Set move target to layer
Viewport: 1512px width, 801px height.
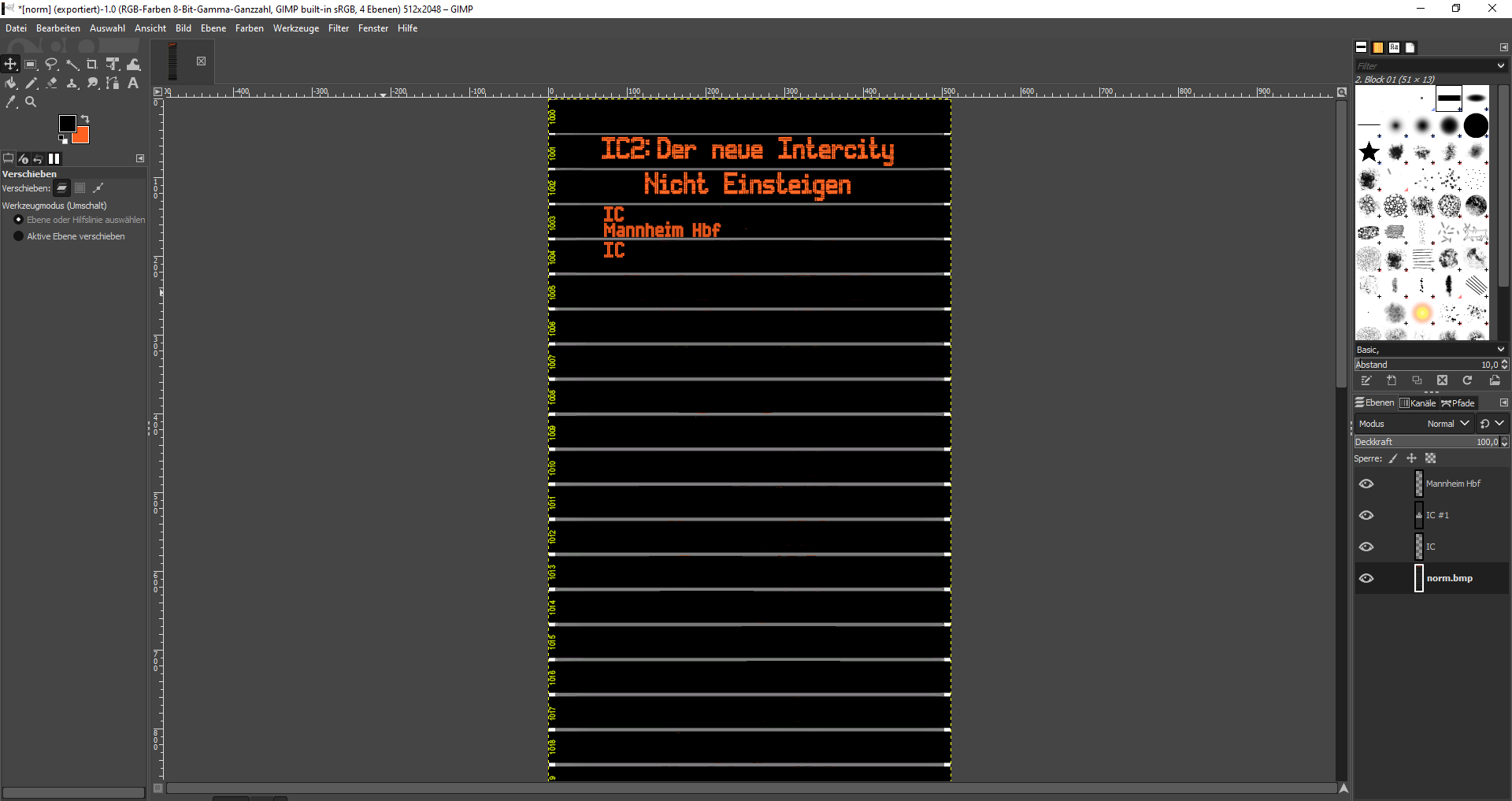[x=61, y=188]
